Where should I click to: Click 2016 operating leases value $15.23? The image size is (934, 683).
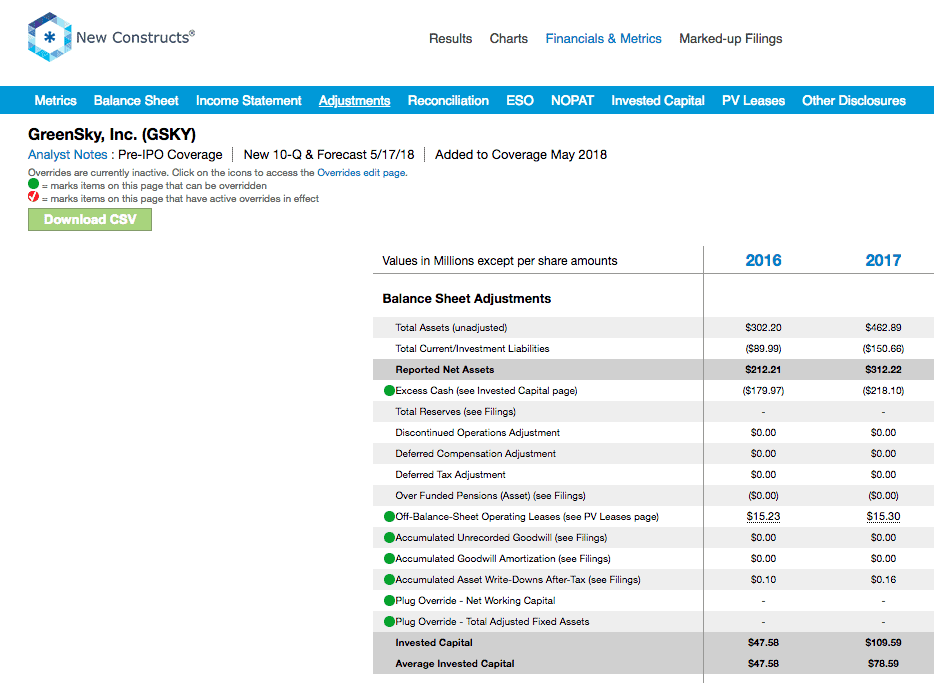coord(763,516)
